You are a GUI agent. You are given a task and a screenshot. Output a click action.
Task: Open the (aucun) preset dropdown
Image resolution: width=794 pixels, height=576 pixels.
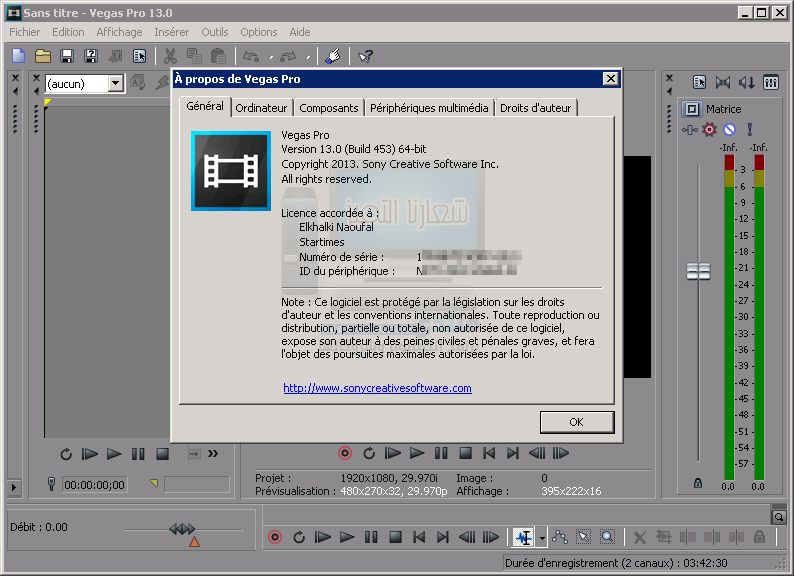115,84
